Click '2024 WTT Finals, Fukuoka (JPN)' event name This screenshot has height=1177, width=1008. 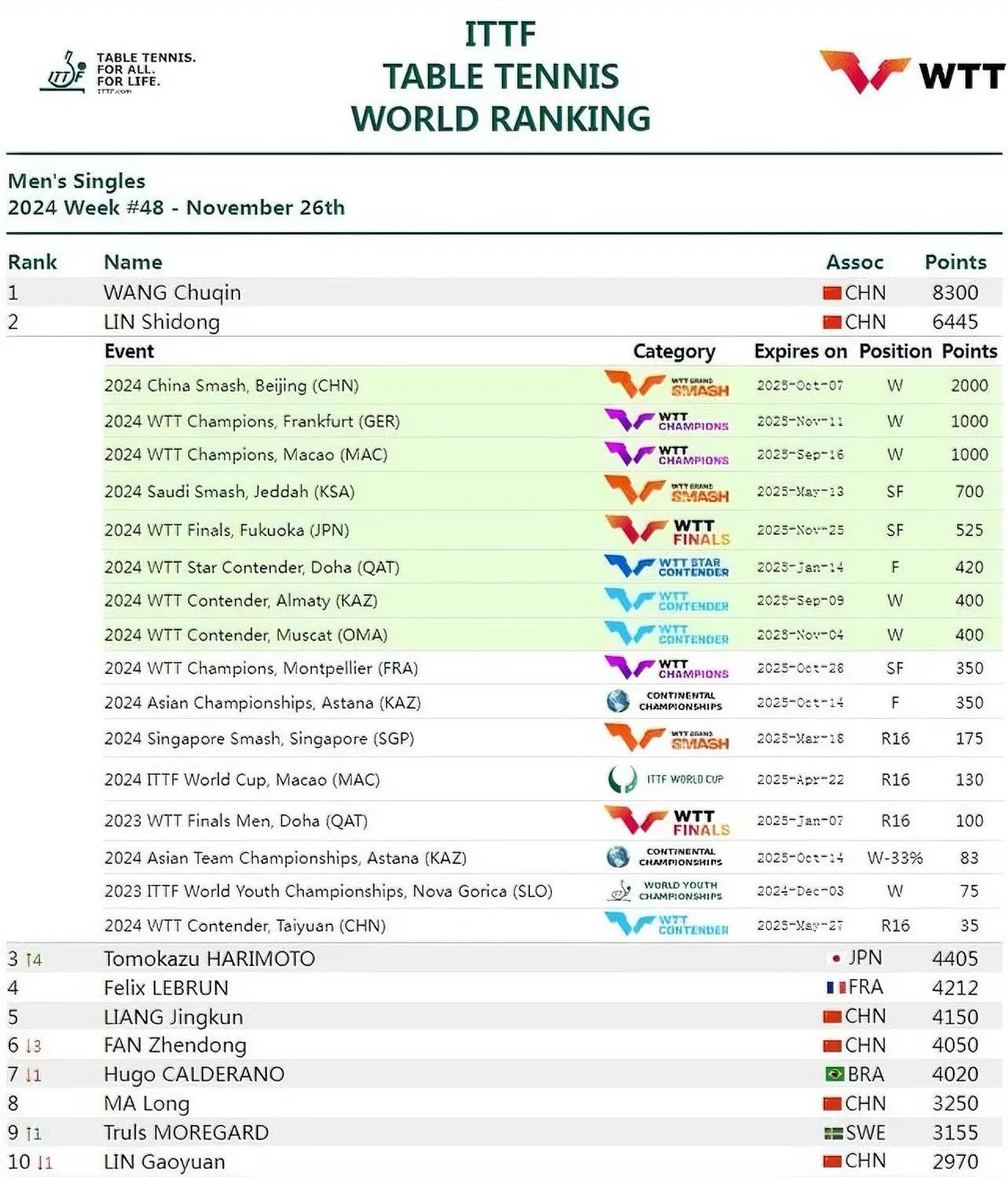tap(227, 531)
